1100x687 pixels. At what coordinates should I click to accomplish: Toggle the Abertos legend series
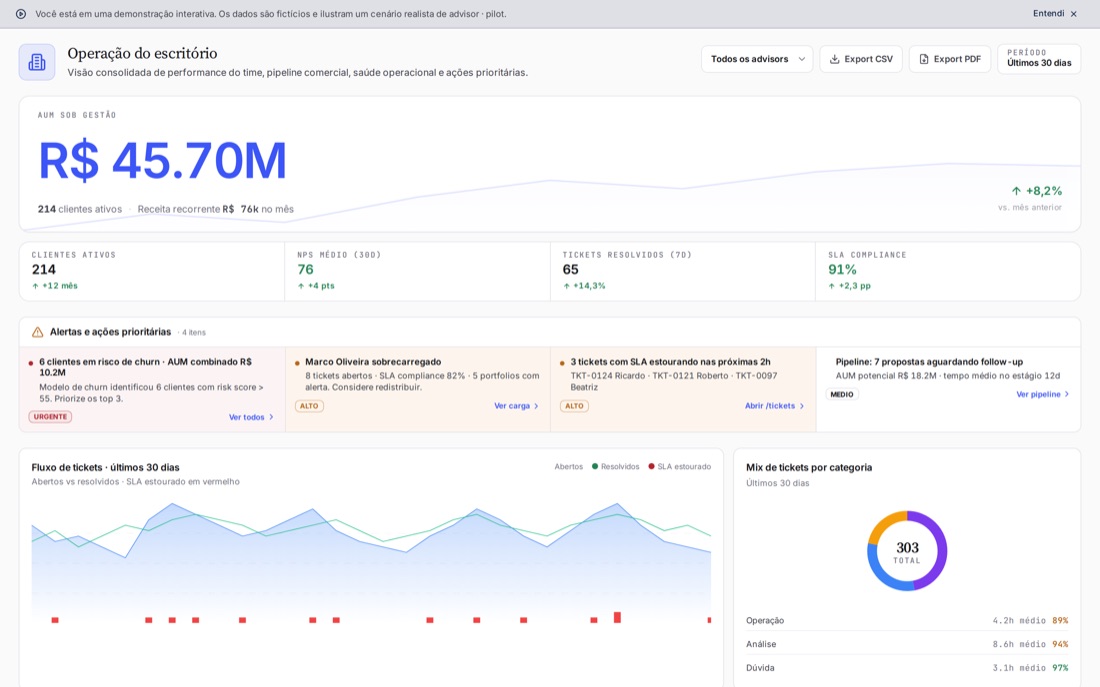point(568,467)
